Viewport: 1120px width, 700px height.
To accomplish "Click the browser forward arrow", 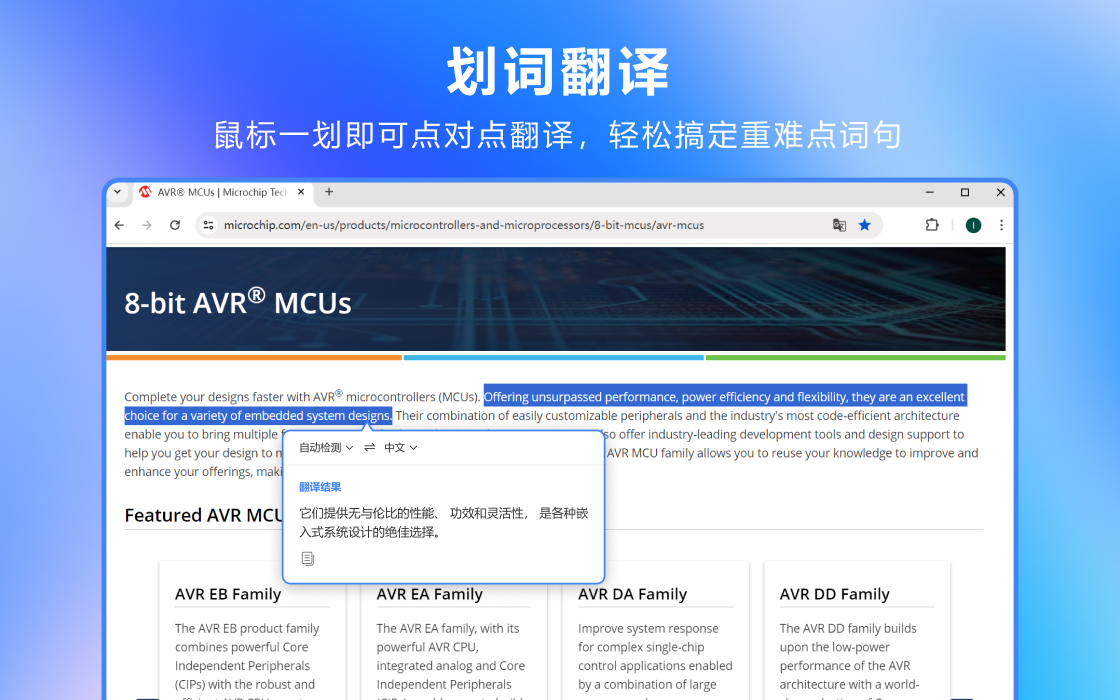I will click(x=146, y=225).
